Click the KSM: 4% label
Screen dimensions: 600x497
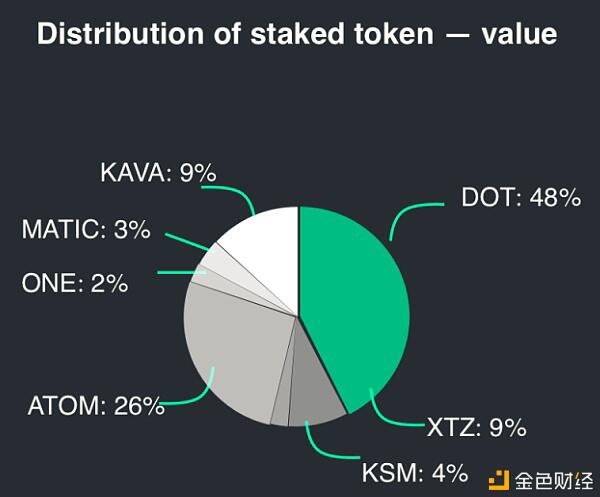click(415, 473)
